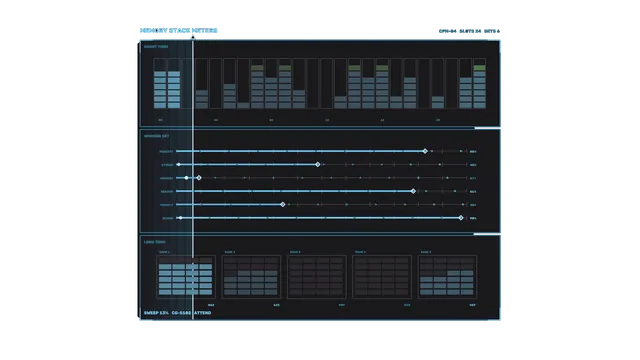Click the SLOTS 24 readout
The image size is (640, 360).
click(470, 31)
